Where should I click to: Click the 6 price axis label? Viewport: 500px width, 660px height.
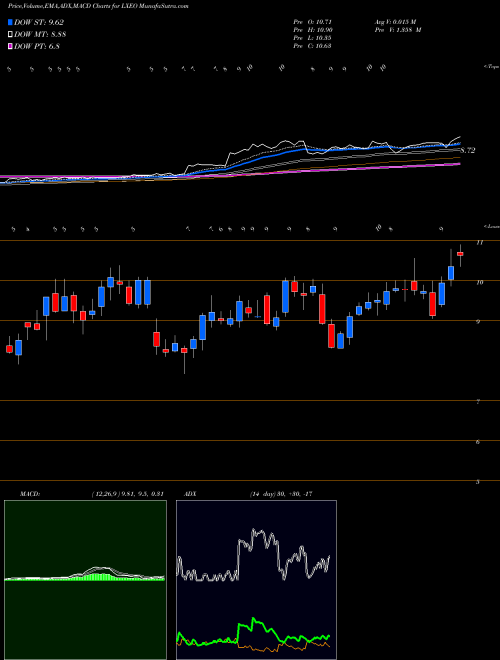click(x=478, y=442)
